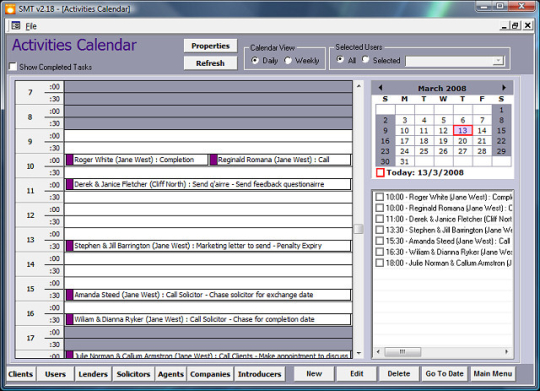Click task list scroll left arrow
This screenshot has height=391, width=540.
[x=378, y=352]
